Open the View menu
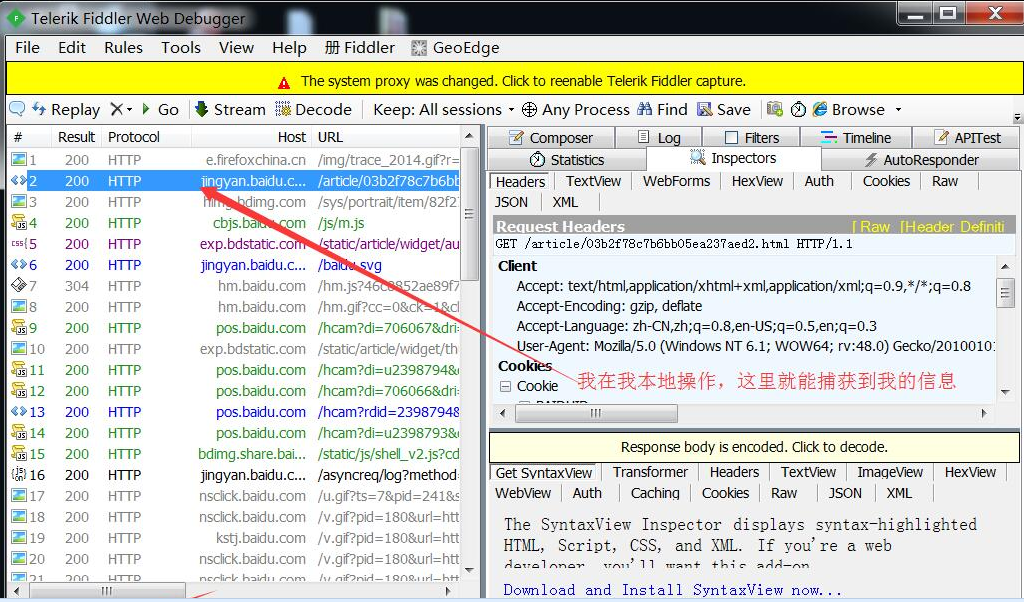This screenshot has height=602, width=1024. 236,48
